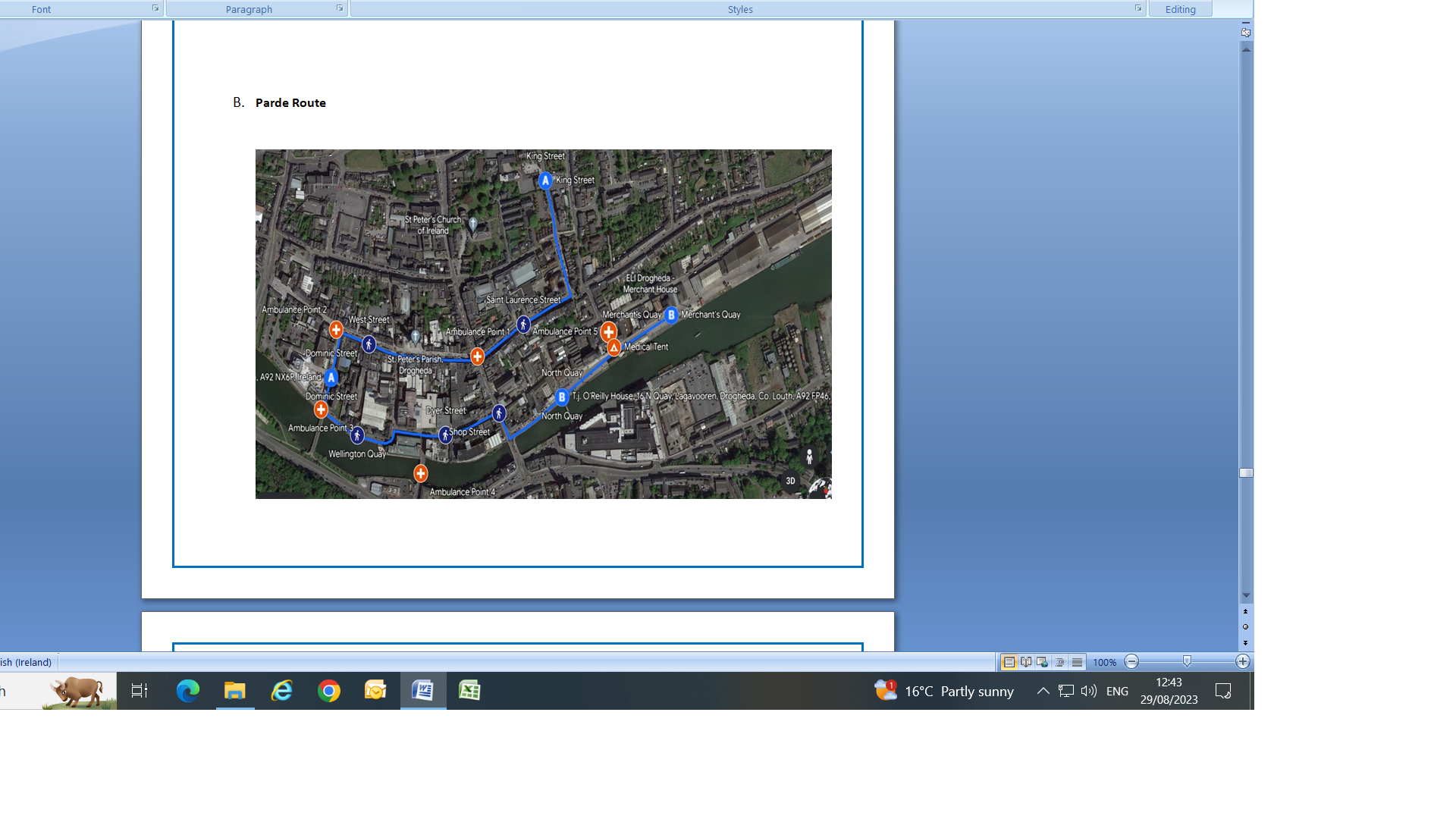The width and height of the screenshot is (1456, 819).
Task: Click the zoom out minus button
Action: (x=1131, y=662)
